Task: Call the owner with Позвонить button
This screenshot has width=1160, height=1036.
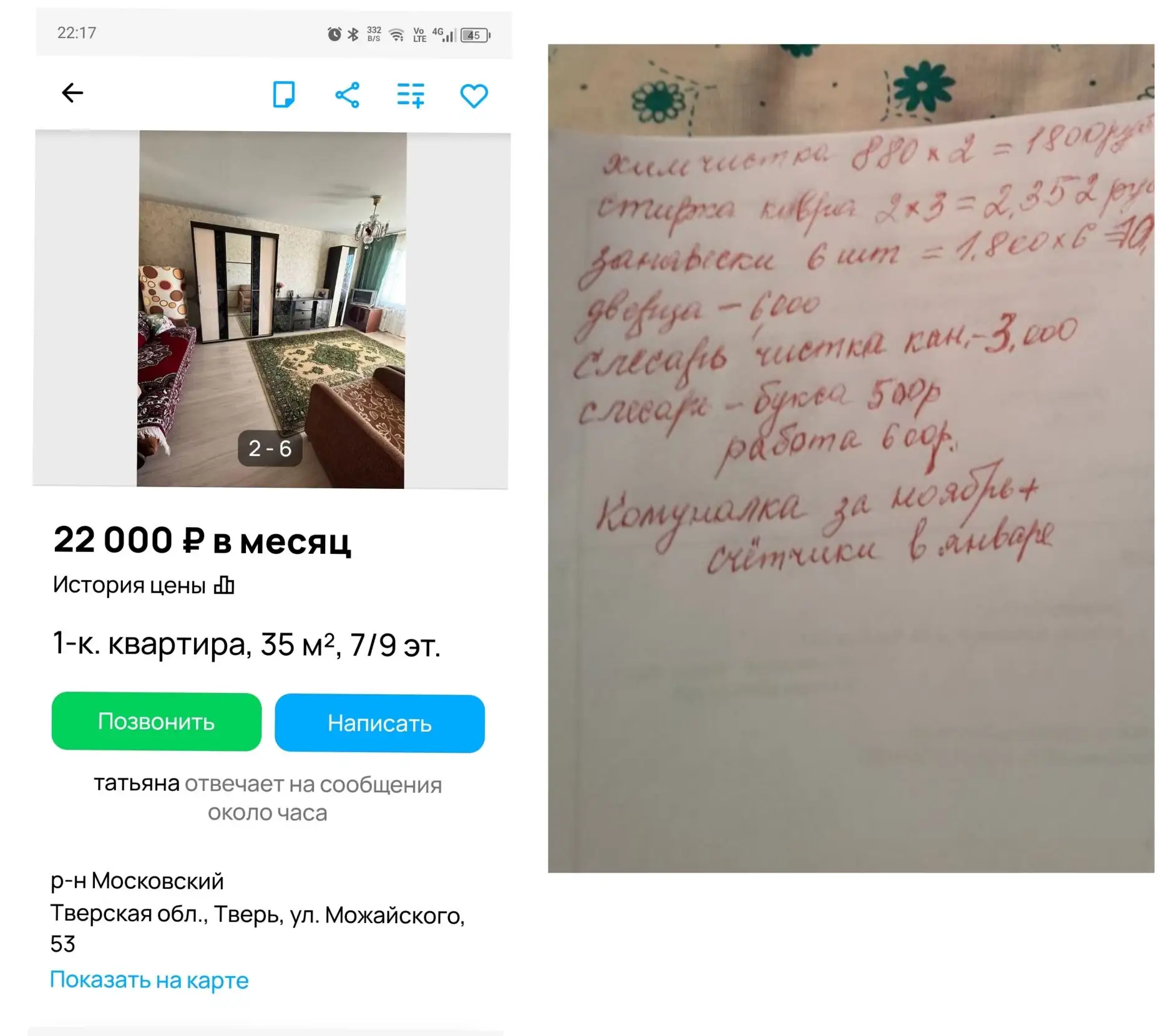Action: click(x=157, y=722)
